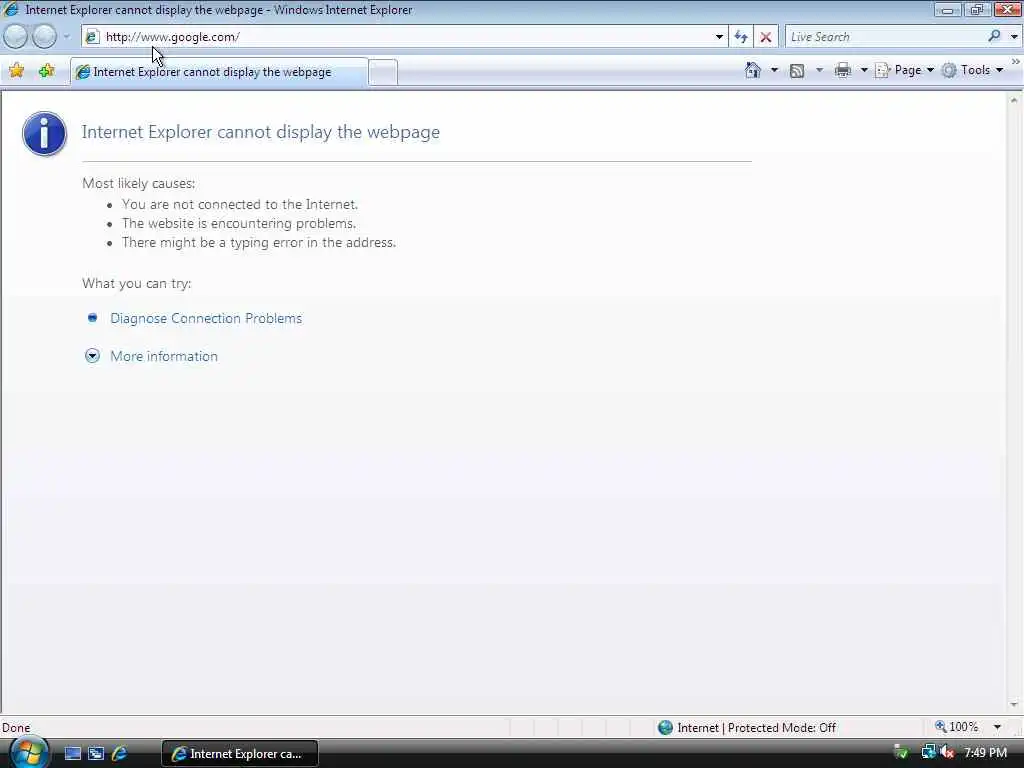The height and width of the screenshot is (768, 1024).
Task: Click the green safely-remove tray icon
Action: pos(901,752)
